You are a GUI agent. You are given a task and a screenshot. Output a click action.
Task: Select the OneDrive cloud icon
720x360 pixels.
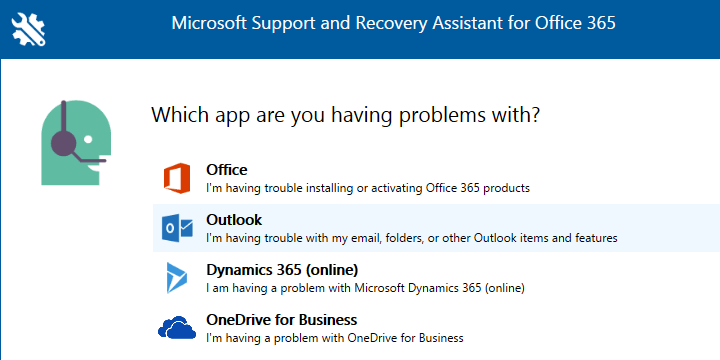177,327
